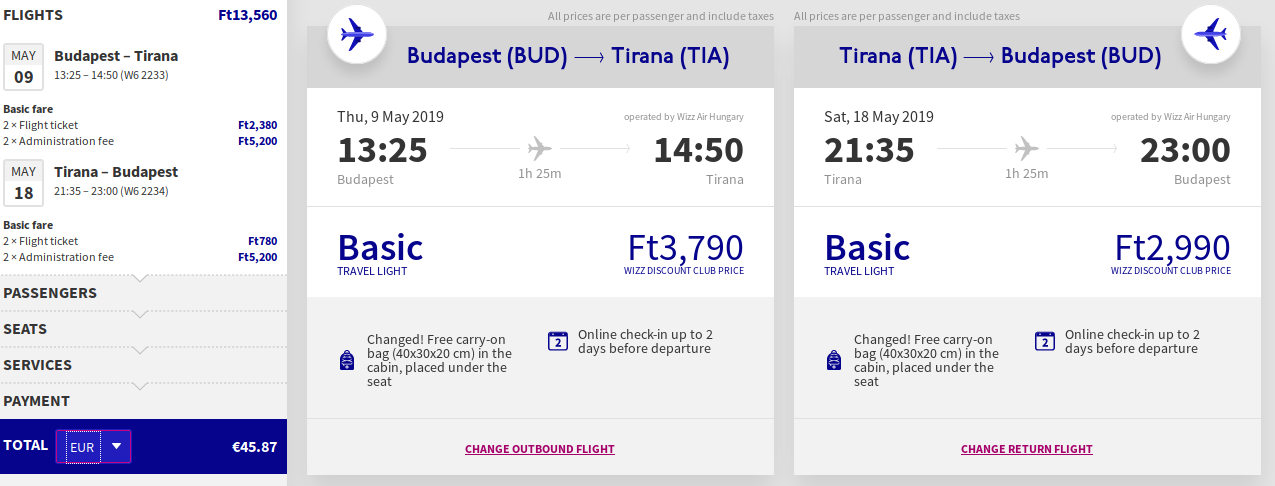Click the plane icon between 21:35 and 23:00
This screenshot has width=1275, height=486.
(1027, 150)
